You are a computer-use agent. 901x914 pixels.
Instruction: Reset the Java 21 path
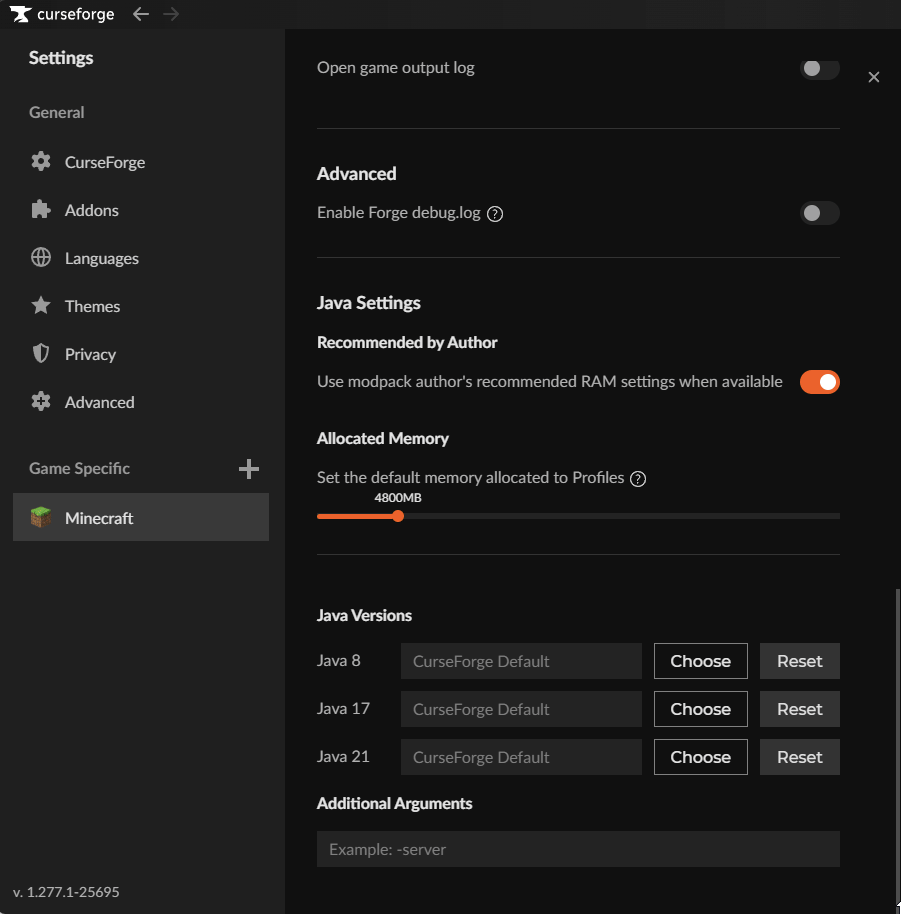[x=800, y=757]
